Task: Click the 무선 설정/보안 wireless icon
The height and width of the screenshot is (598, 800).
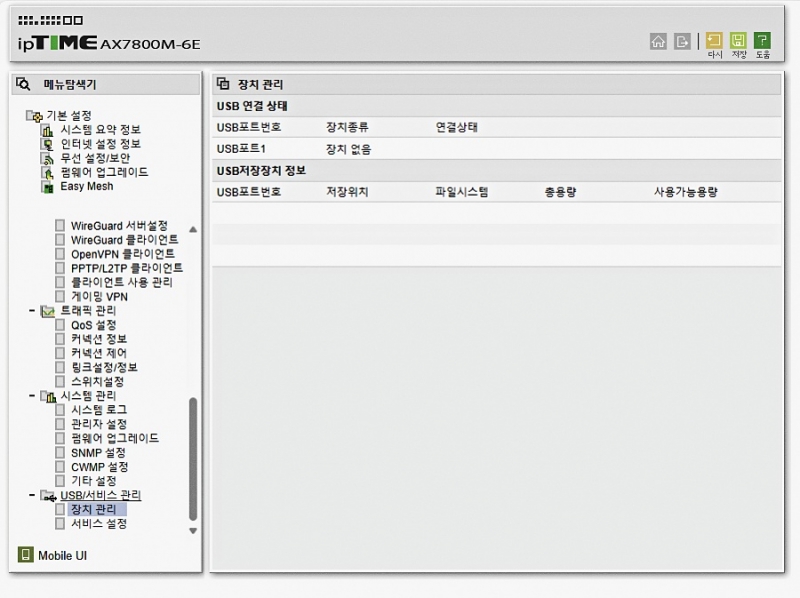Action: click(x=47, y=158)
